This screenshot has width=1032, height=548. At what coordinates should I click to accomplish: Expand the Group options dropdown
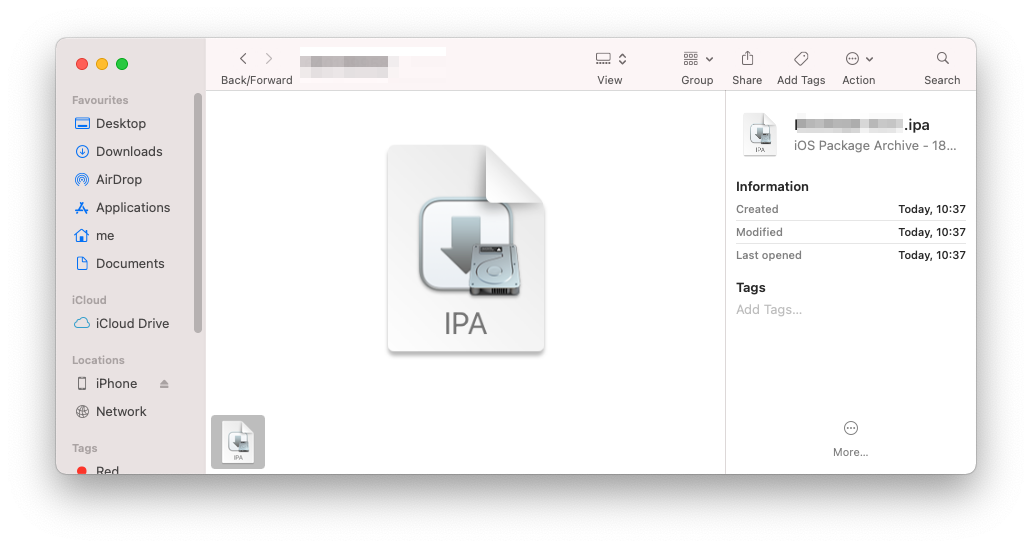697,59
